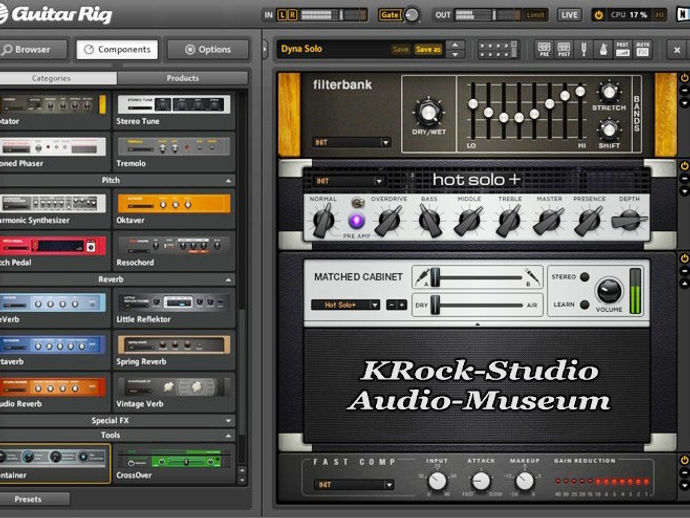The height and width of the screenshot is (518, 690).
Task: Minimize the Matched Cabinet module
Action: [x=684, y=271]
